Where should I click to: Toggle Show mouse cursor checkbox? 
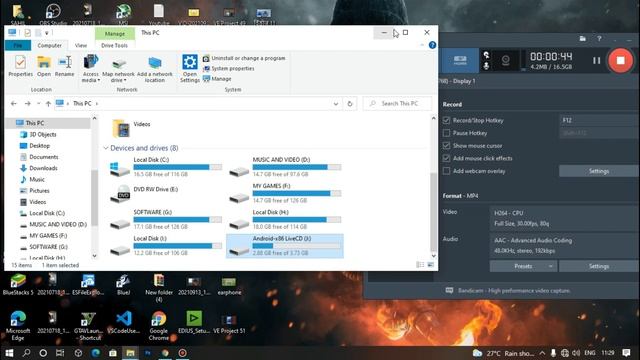[446, 146]
